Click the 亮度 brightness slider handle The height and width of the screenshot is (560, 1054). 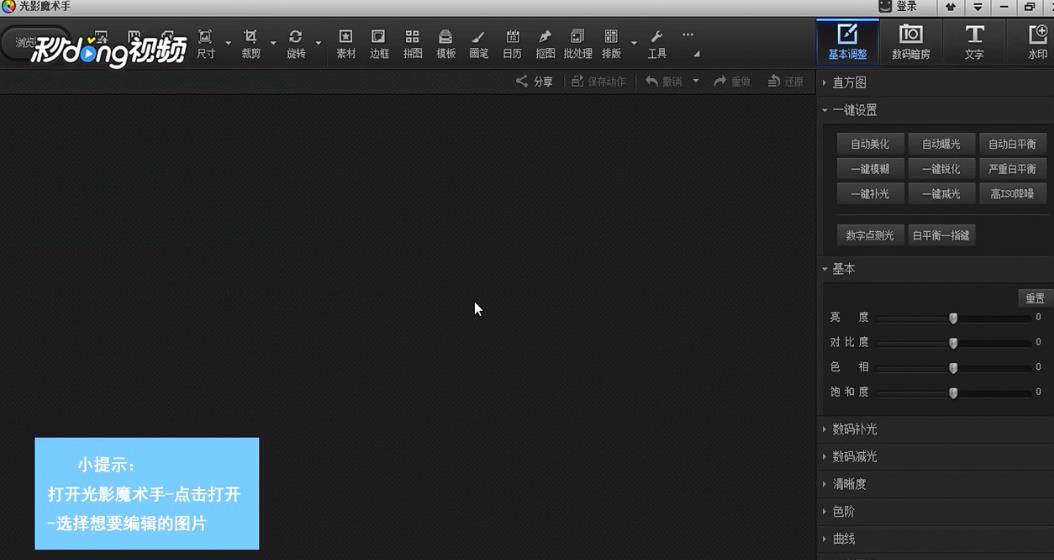(x=953, y=318)
